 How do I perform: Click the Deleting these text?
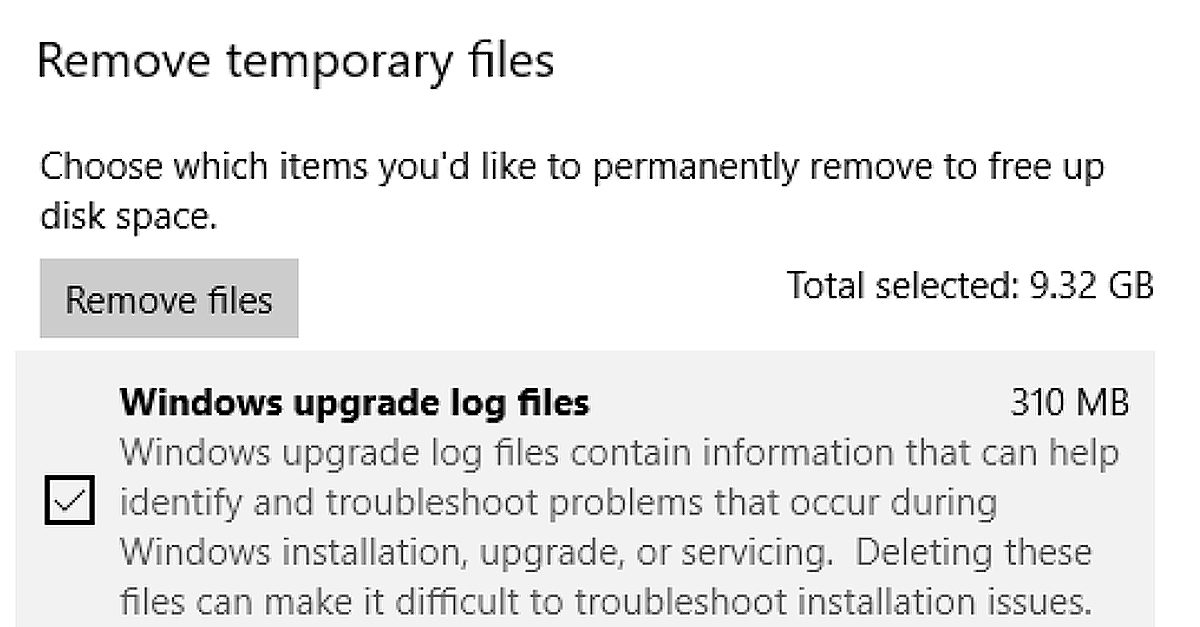974,551
